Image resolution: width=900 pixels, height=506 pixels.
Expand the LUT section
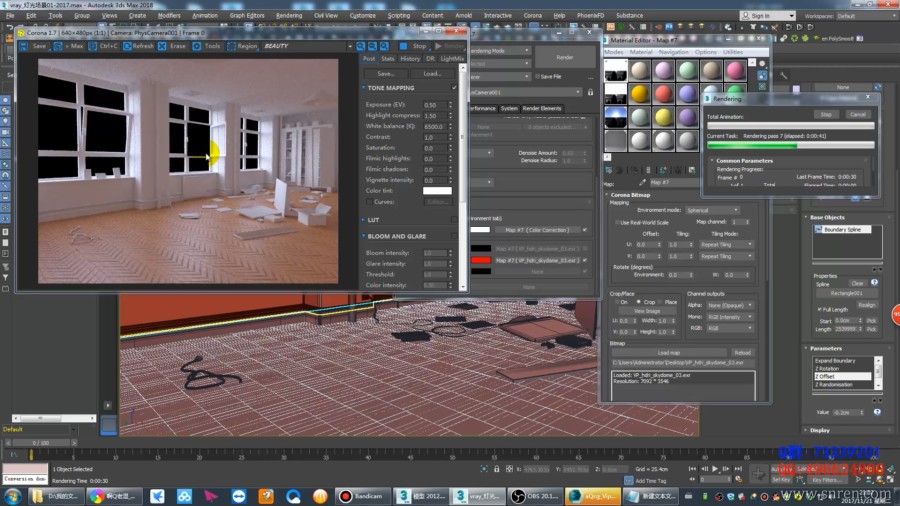pyautogui.click(x=372, y=219)
